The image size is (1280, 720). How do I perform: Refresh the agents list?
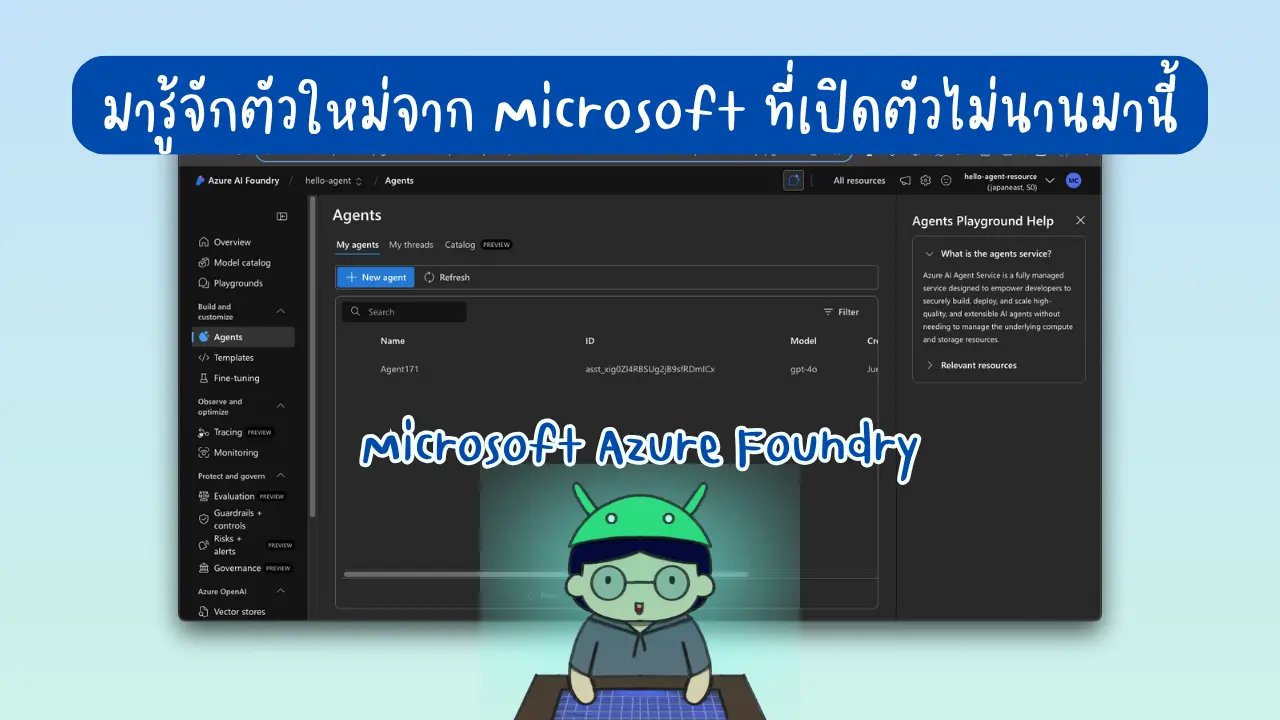click(x=447, y=277)
